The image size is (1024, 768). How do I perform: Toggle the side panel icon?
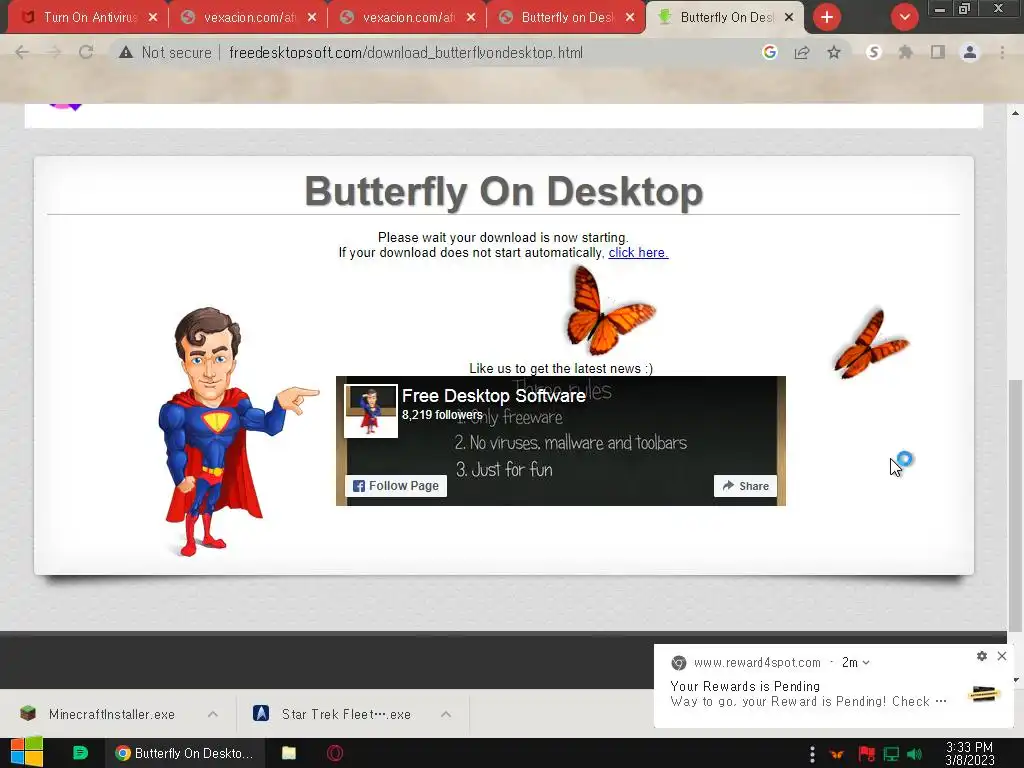click(938, 52)
